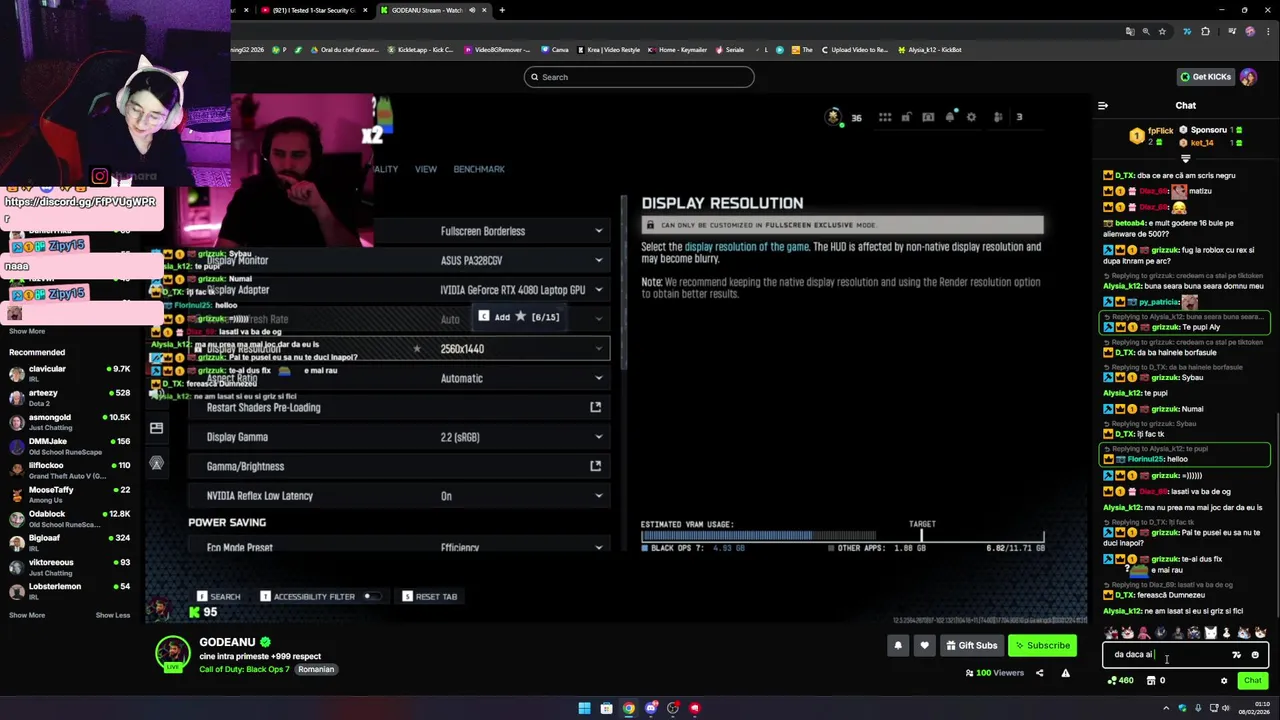Collapse the chat panel with arrow icon
Screen dimensions: 1280x720
pyautogui.click(x=1103, y=105)
